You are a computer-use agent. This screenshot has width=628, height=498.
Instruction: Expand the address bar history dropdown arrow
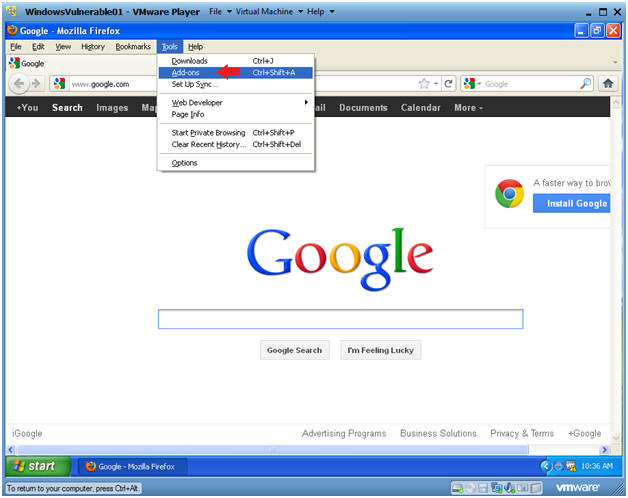click(x=436, y=84)
